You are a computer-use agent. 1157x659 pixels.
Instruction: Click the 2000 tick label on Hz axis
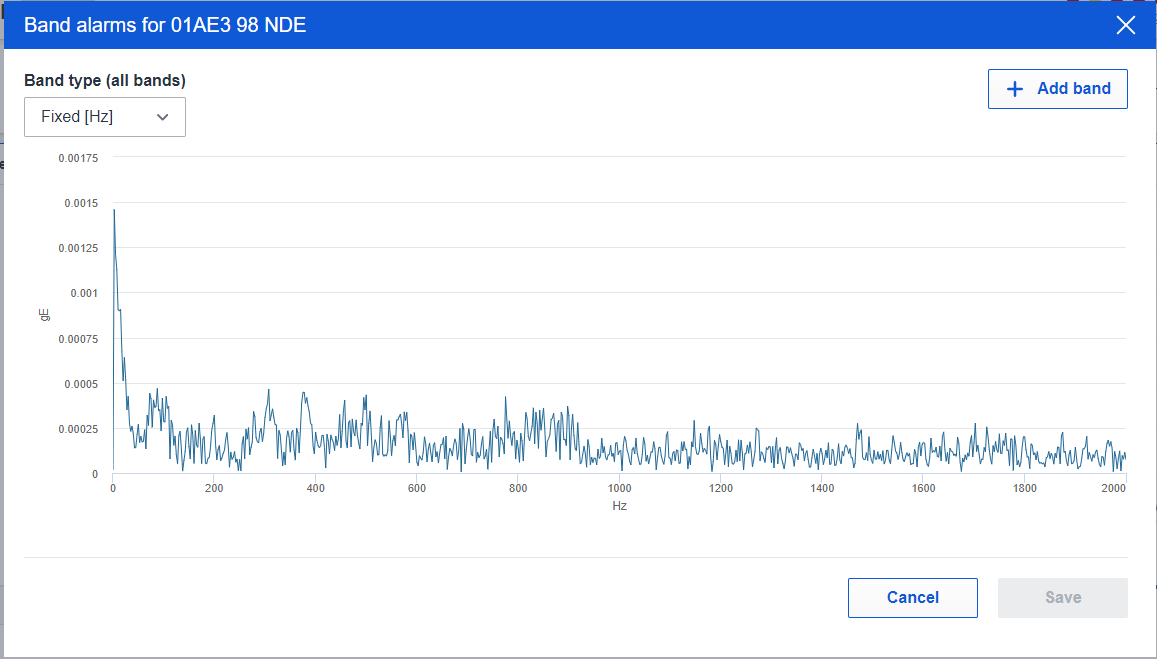point(1114,488)
